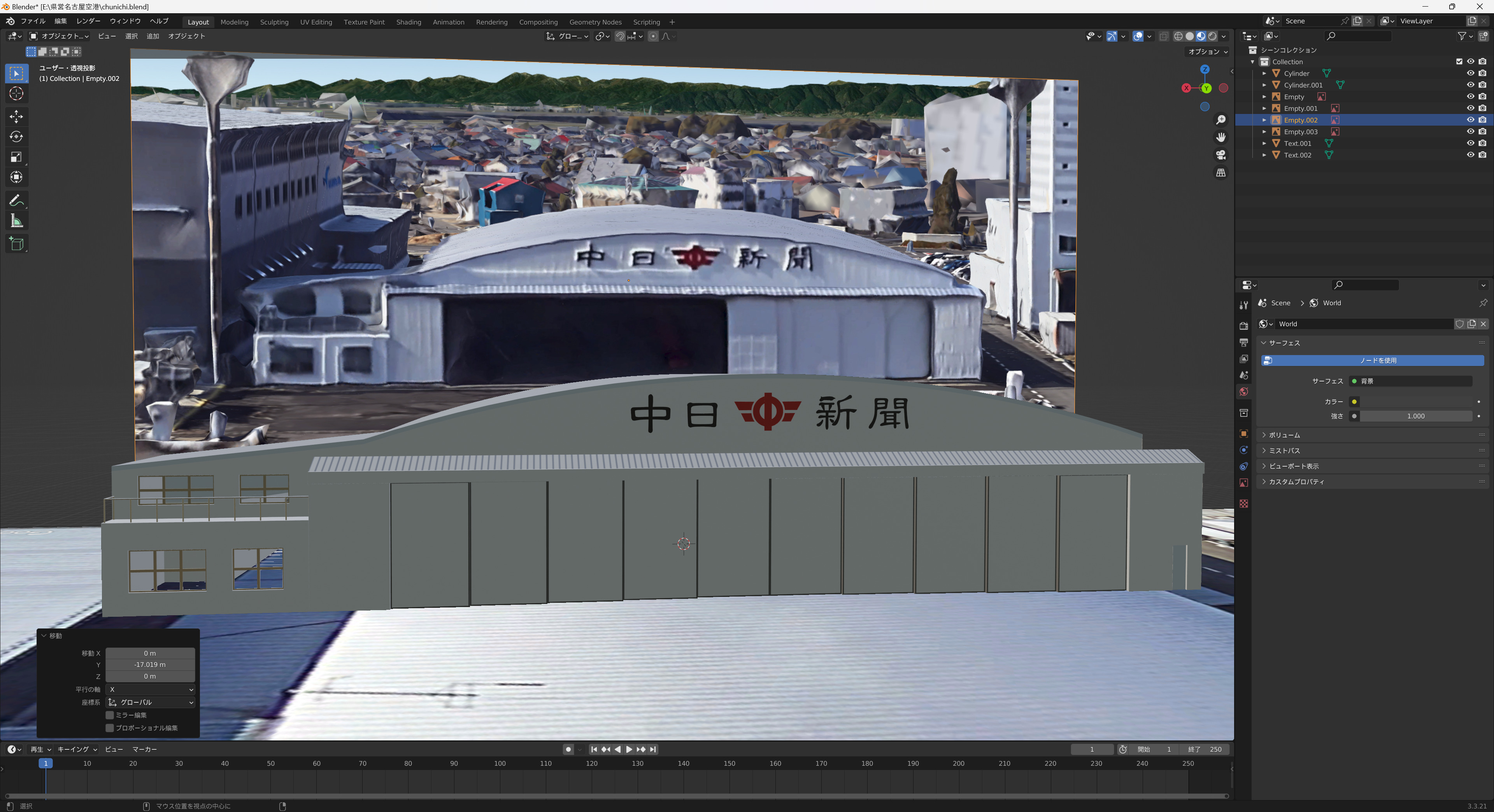This screenshot has width=1494, height=812.
Task: Open the ファイル menu
Action: (33, 21)
